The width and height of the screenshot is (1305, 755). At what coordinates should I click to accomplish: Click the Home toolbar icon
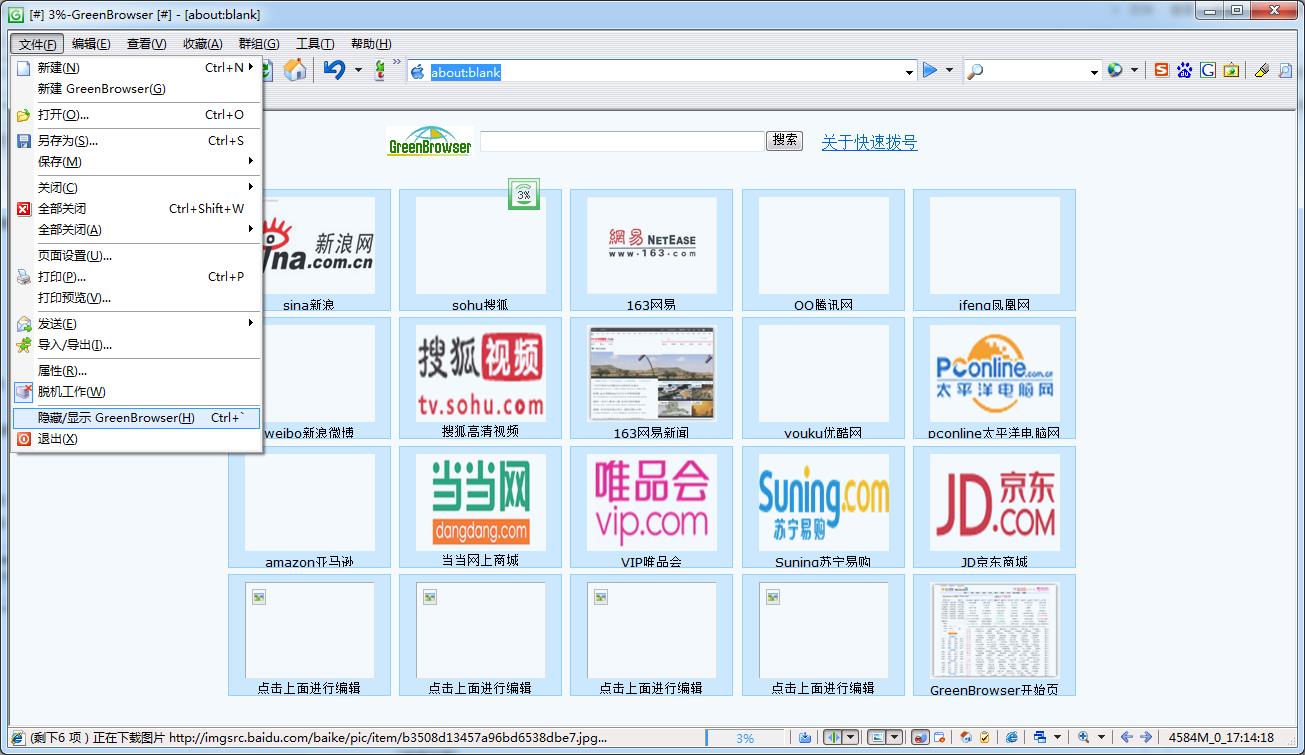pyautogui.click(x=295, y=70)
